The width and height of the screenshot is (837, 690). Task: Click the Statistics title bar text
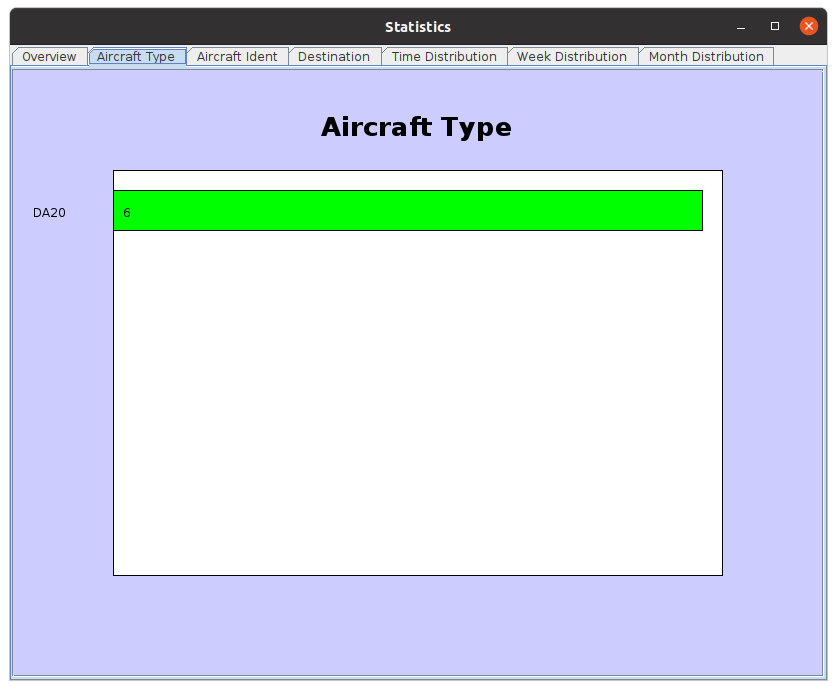418,27
